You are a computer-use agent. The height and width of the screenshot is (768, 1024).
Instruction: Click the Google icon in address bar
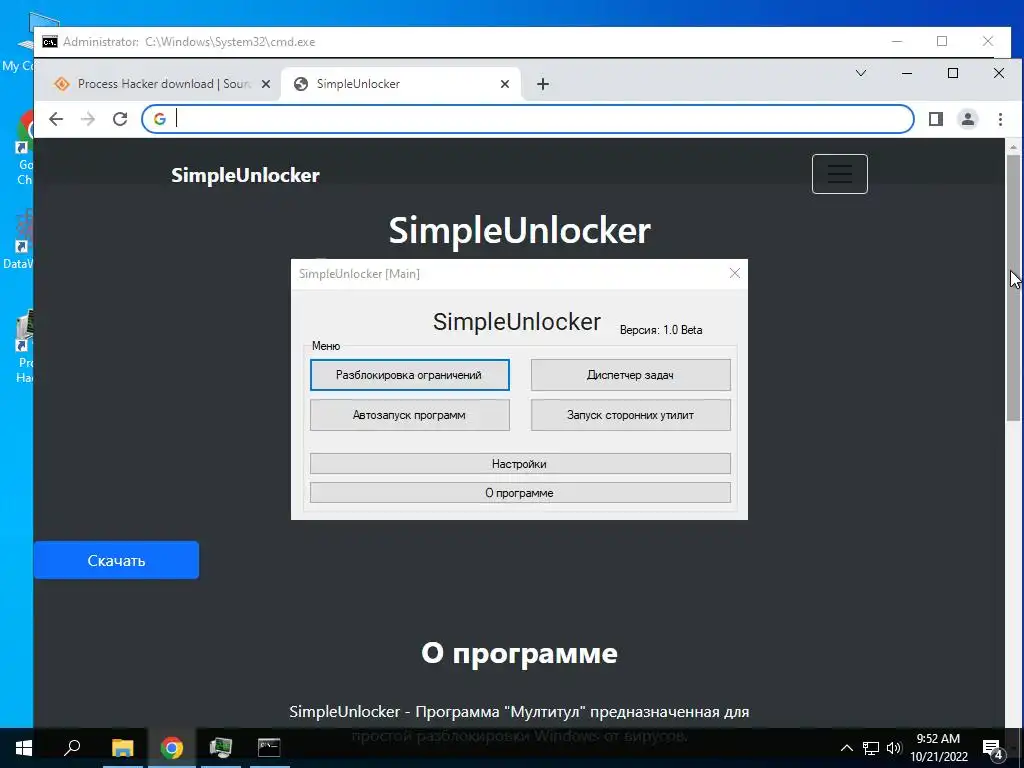tap(159, 119)
